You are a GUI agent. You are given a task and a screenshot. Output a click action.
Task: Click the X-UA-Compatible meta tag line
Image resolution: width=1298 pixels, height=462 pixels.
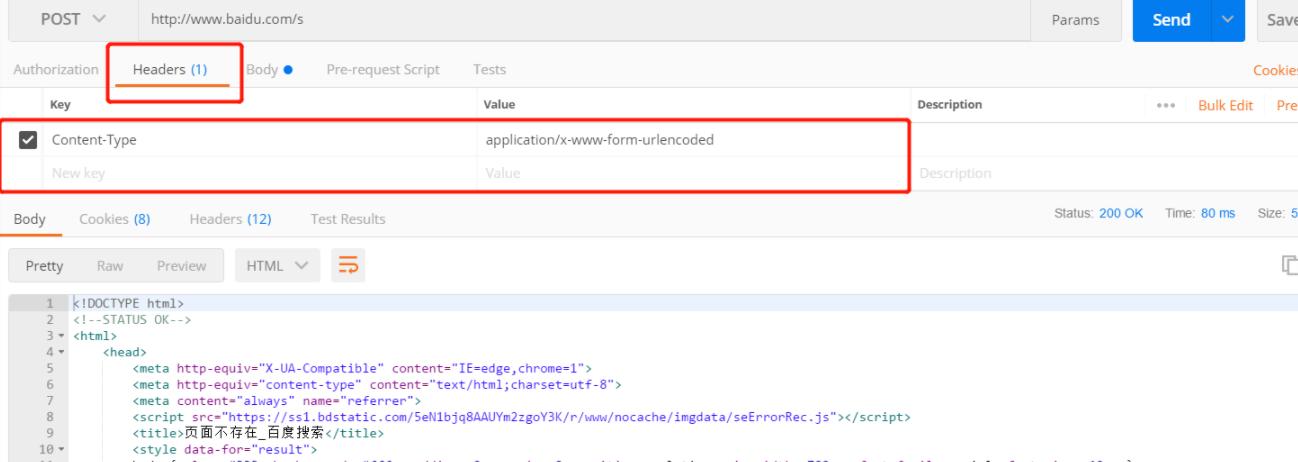[x=363, y=368]
